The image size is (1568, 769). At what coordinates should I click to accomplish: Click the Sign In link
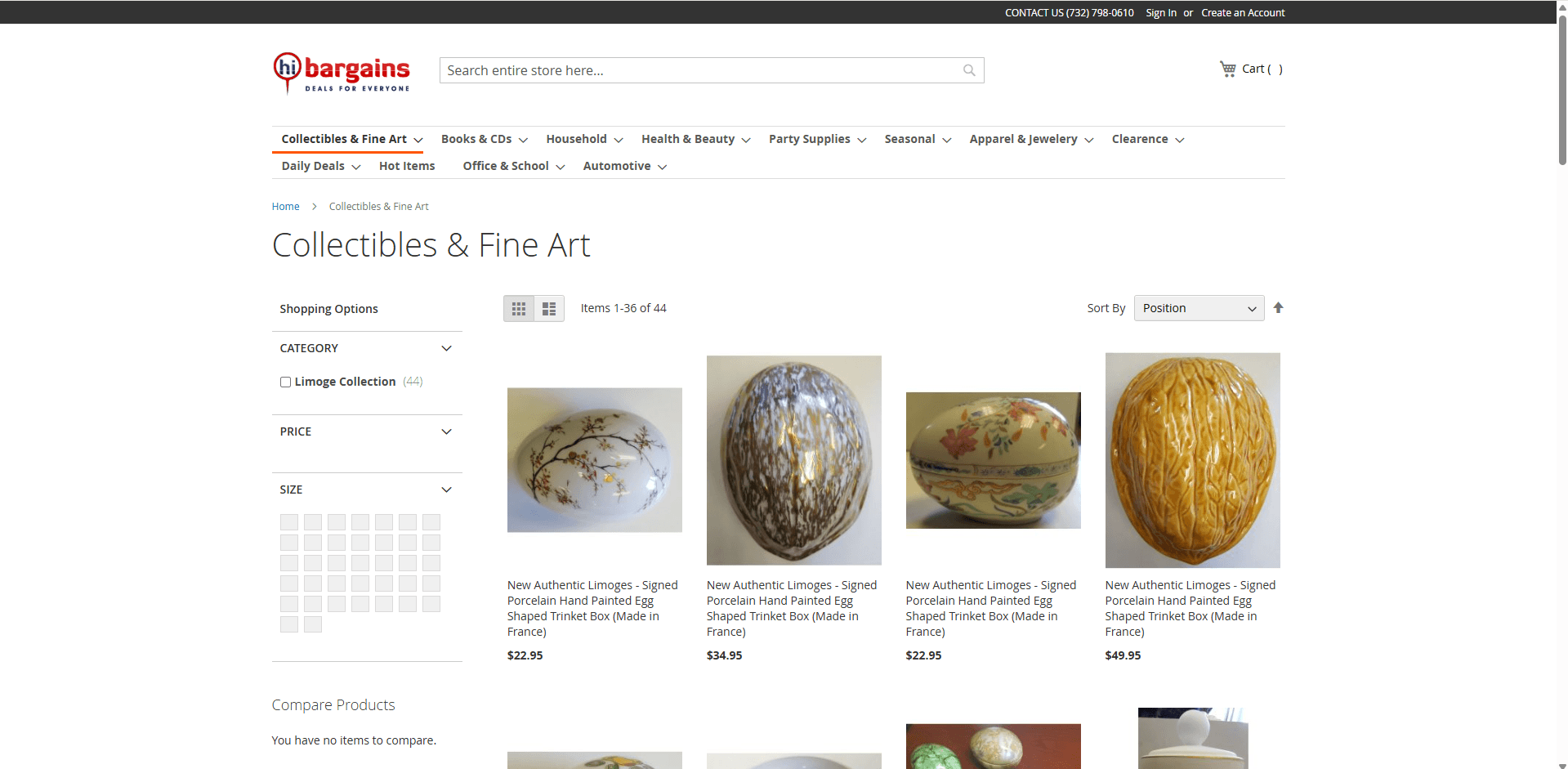[x=1160, y=12]
